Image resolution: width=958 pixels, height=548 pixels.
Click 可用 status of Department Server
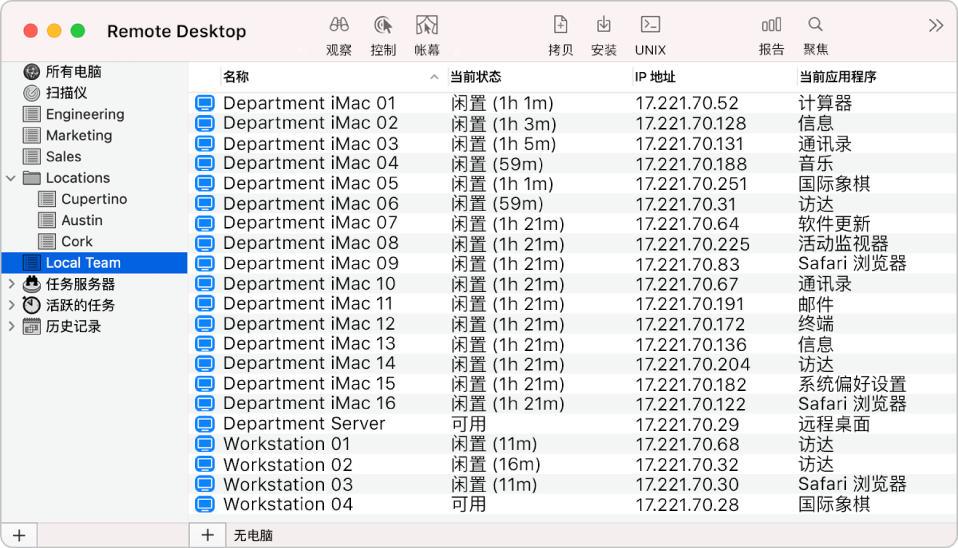click(x=469, y=424)
